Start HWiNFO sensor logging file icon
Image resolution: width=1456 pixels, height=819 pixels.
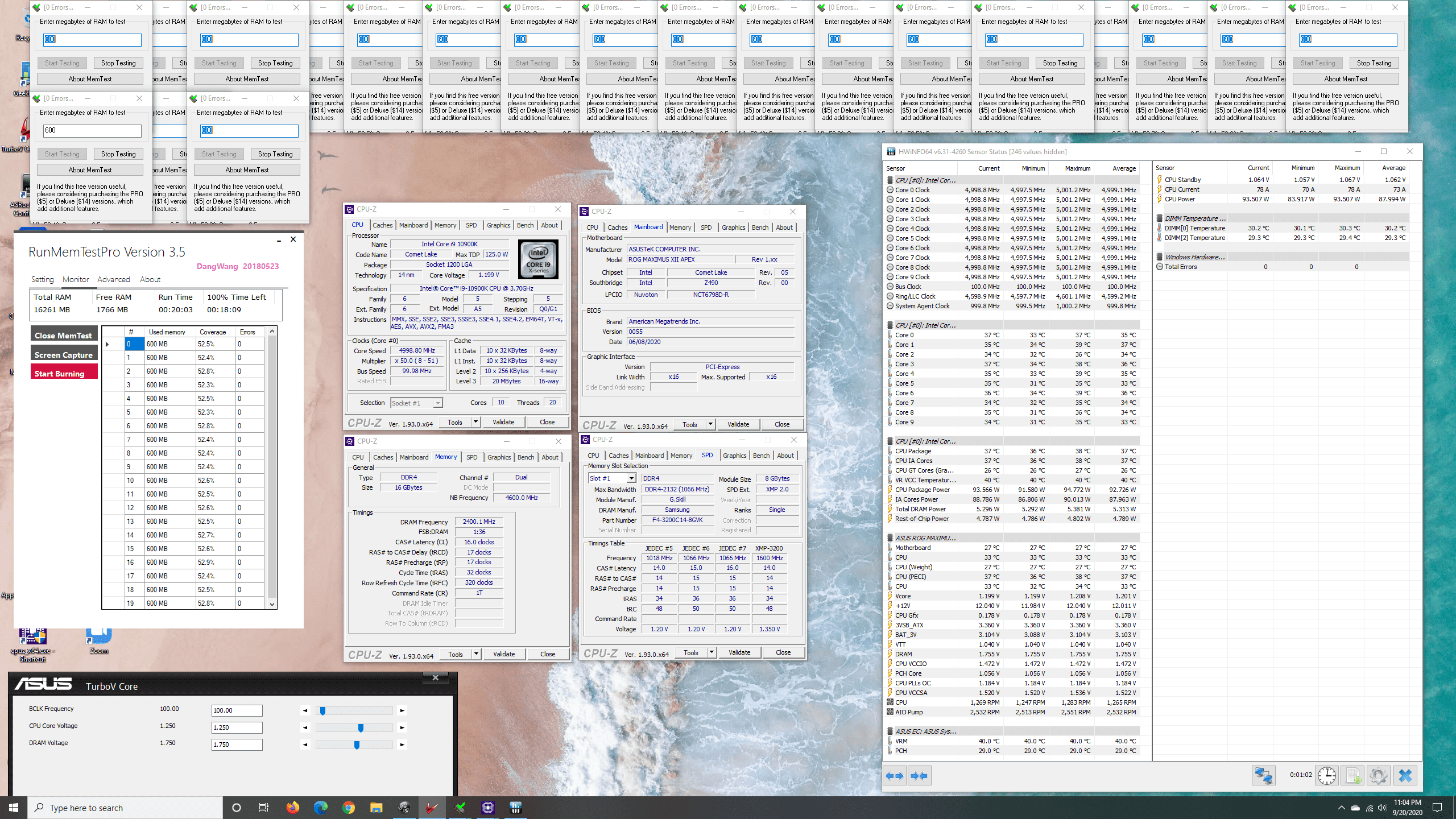pyautogui.click(x=1353, y=776)
